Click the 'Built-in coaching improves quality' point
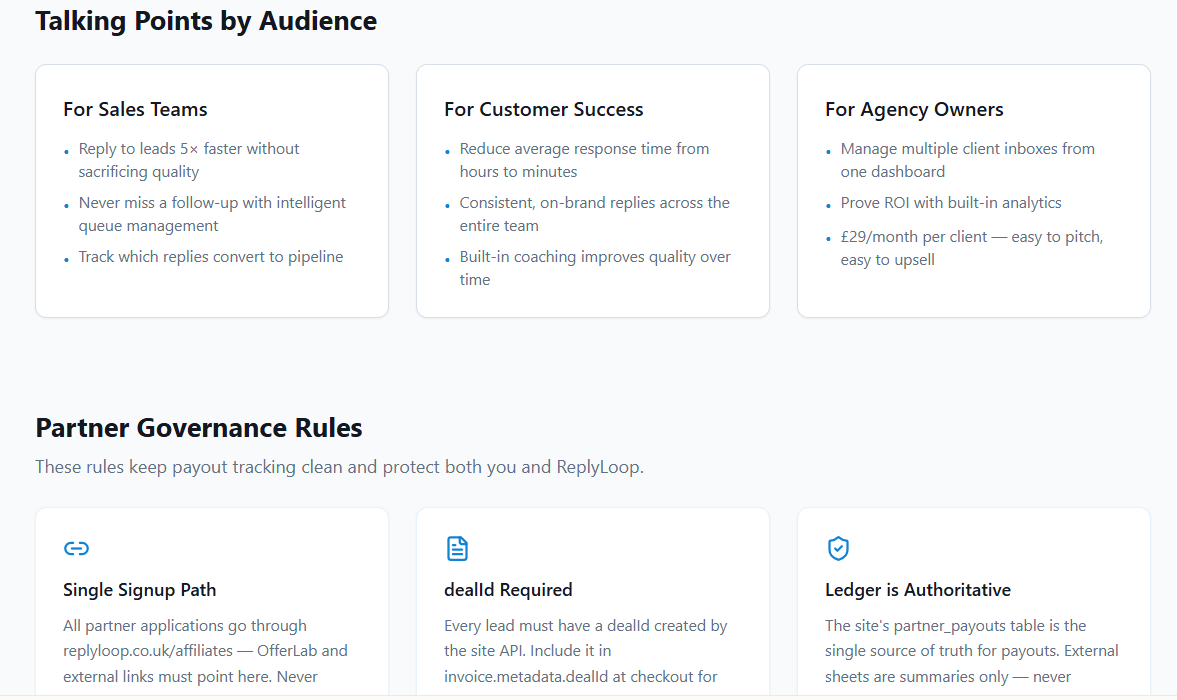 pos(595,267)
